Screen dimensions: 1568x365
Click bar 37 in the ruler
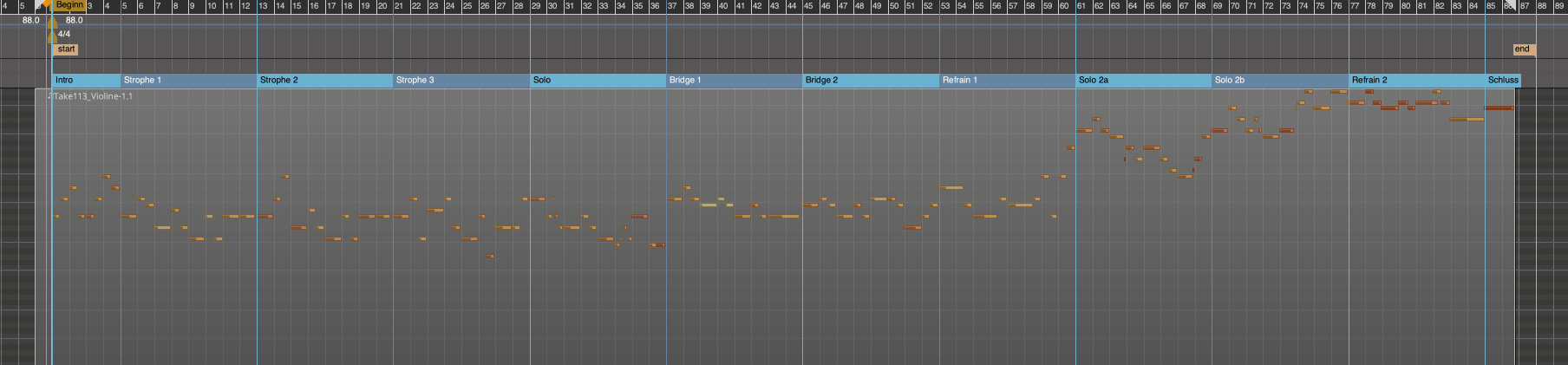pos(672,6)
